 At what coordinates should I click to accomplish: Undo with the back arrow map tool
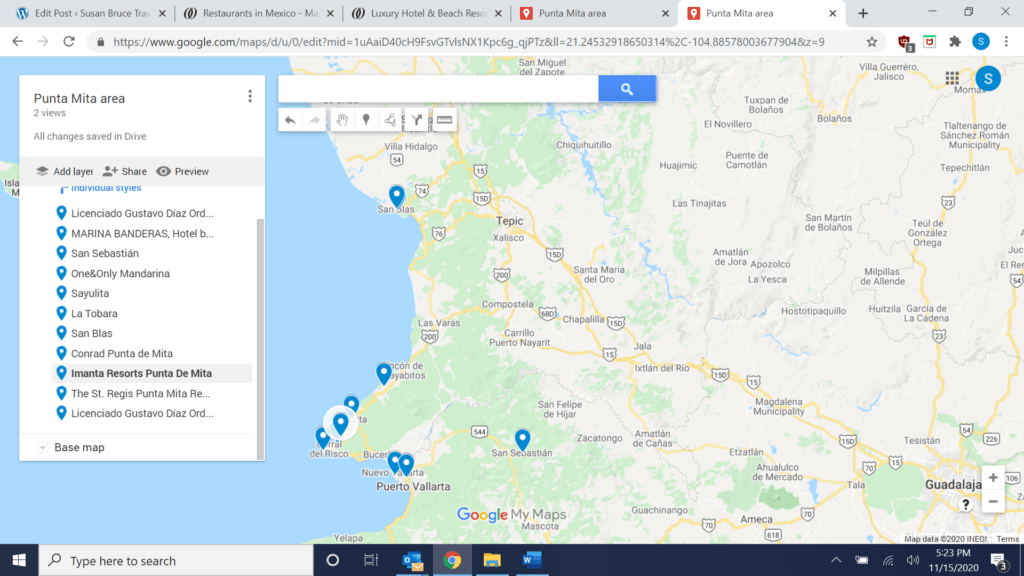(290, 120)
